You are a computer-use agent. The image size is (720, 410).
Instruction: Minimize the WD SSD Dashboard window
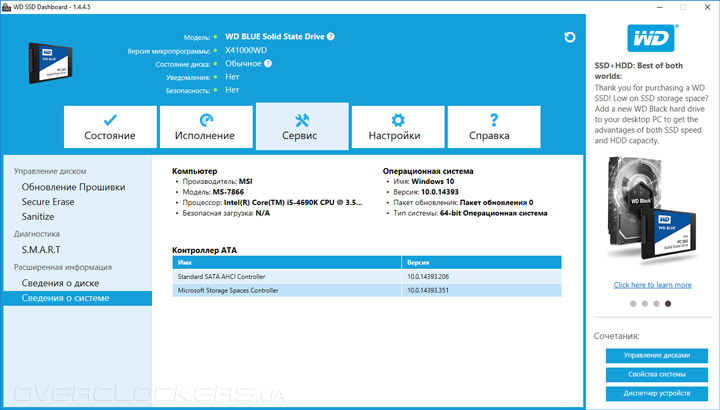pyautogui.click(x=659, y=7)
